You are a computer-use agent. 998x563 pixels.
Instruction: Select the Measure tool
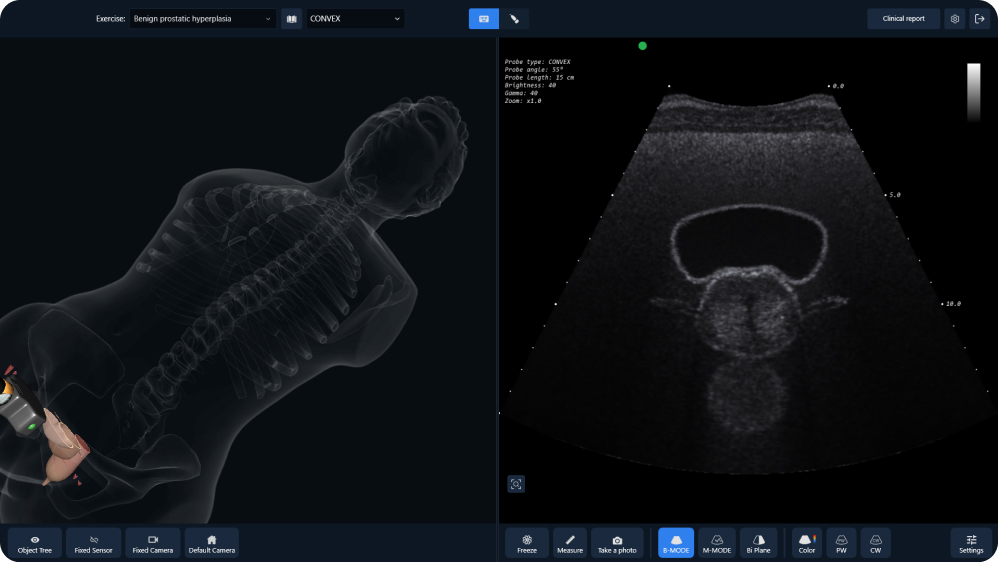[570, 543]
